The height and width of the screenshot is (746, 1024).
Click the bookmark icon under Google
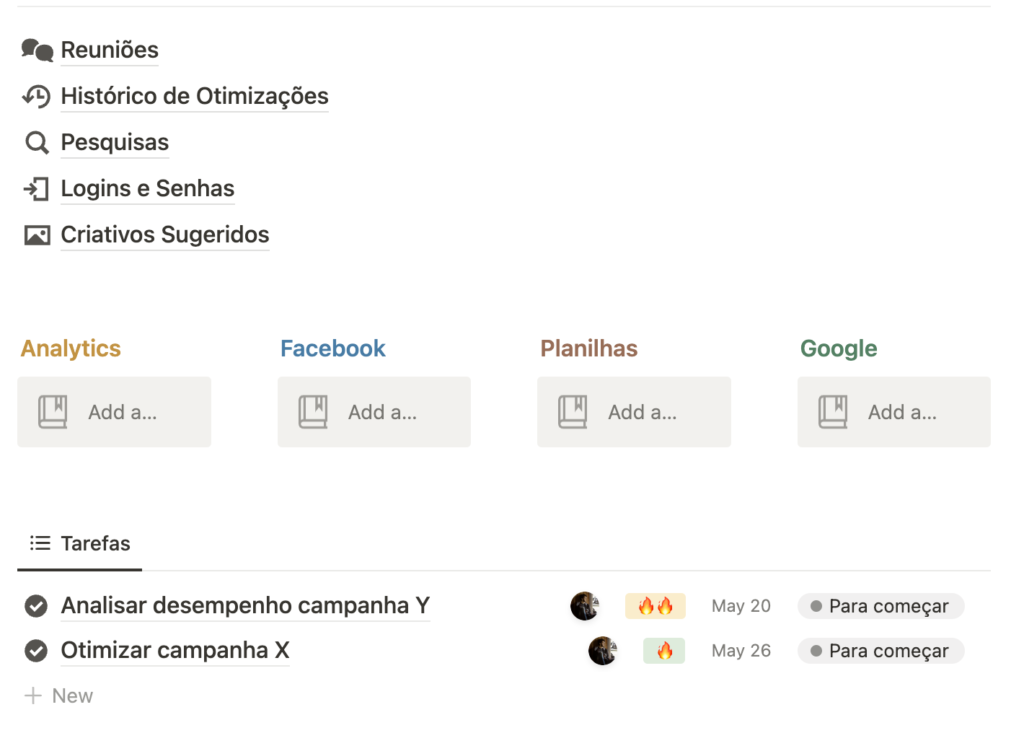(833, 412)
